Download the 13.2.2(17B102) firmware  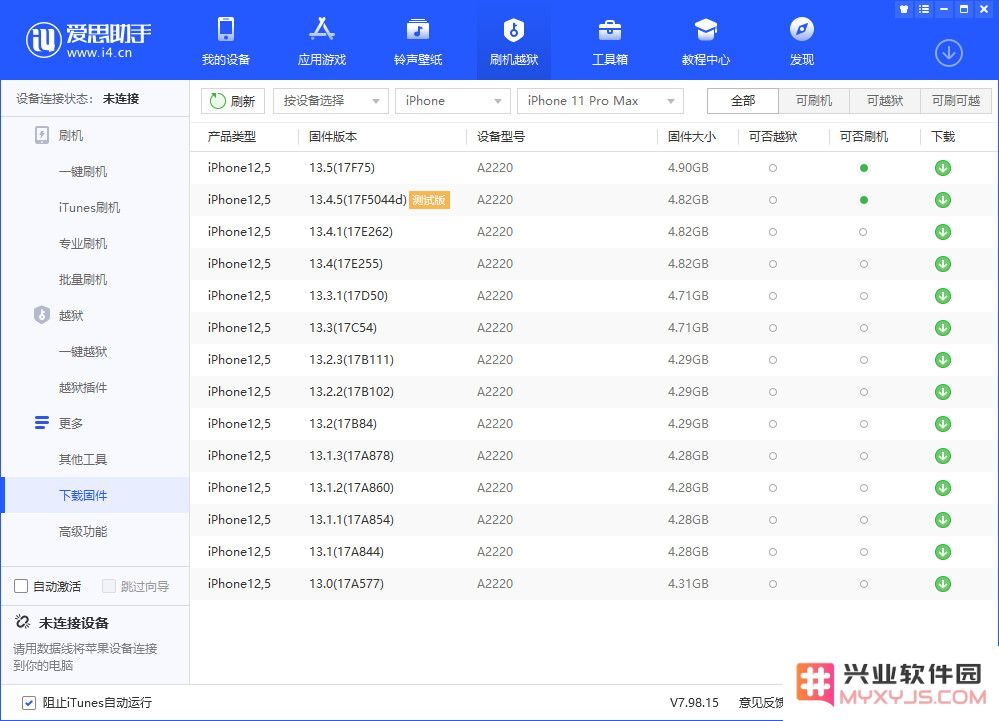pyautogui.click(x=943, y=392)
